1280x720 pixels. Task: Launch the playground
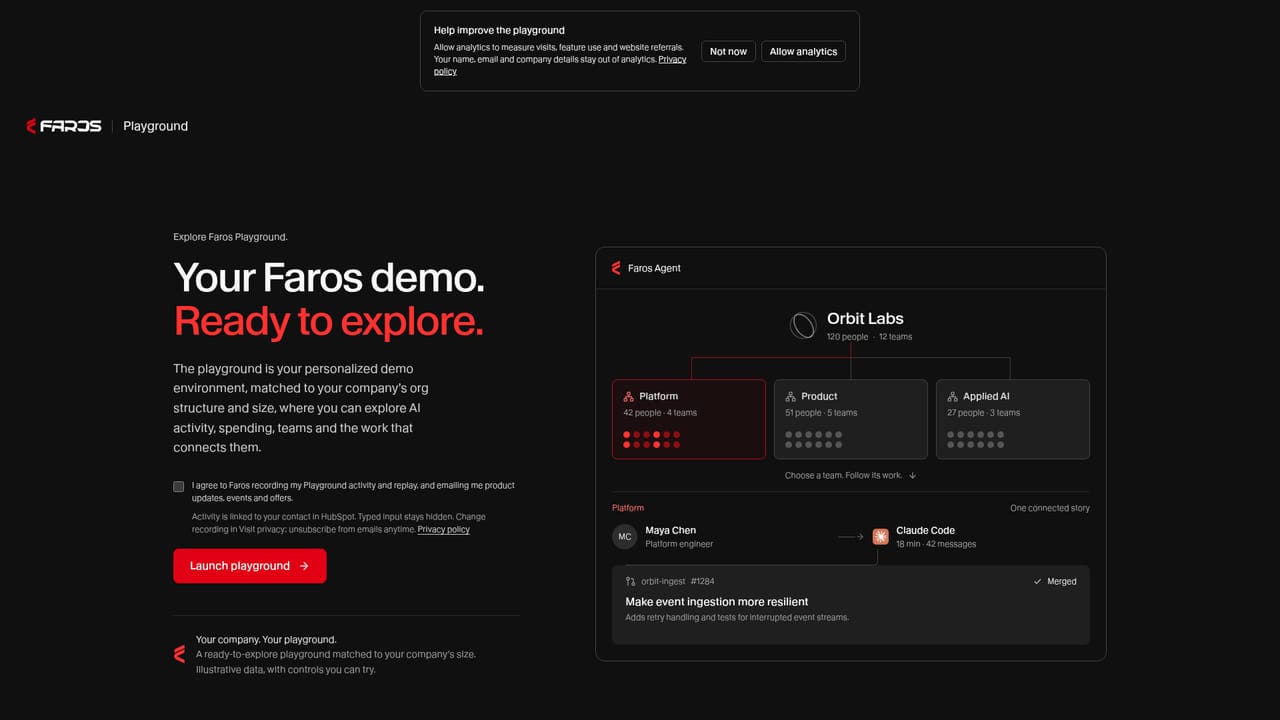click(250, 566)
